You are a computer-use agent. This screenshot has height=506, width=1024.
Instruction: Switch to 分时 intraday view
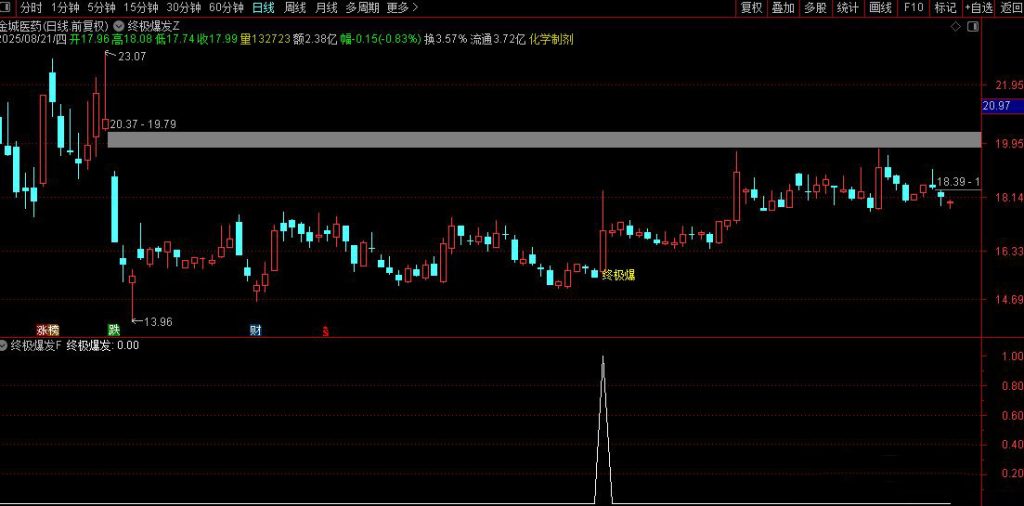coord(31,8)
